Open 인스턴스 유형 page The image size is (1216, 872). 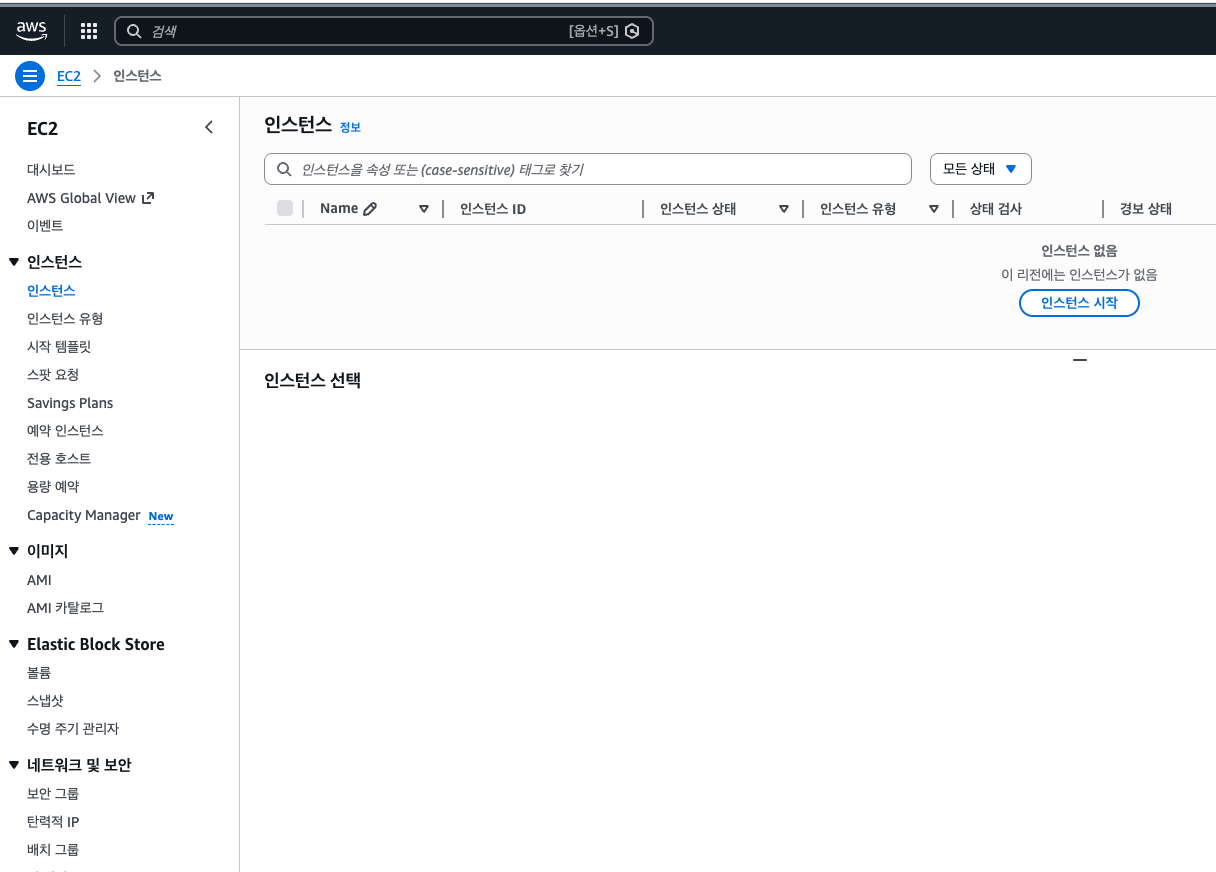[65, 319]
